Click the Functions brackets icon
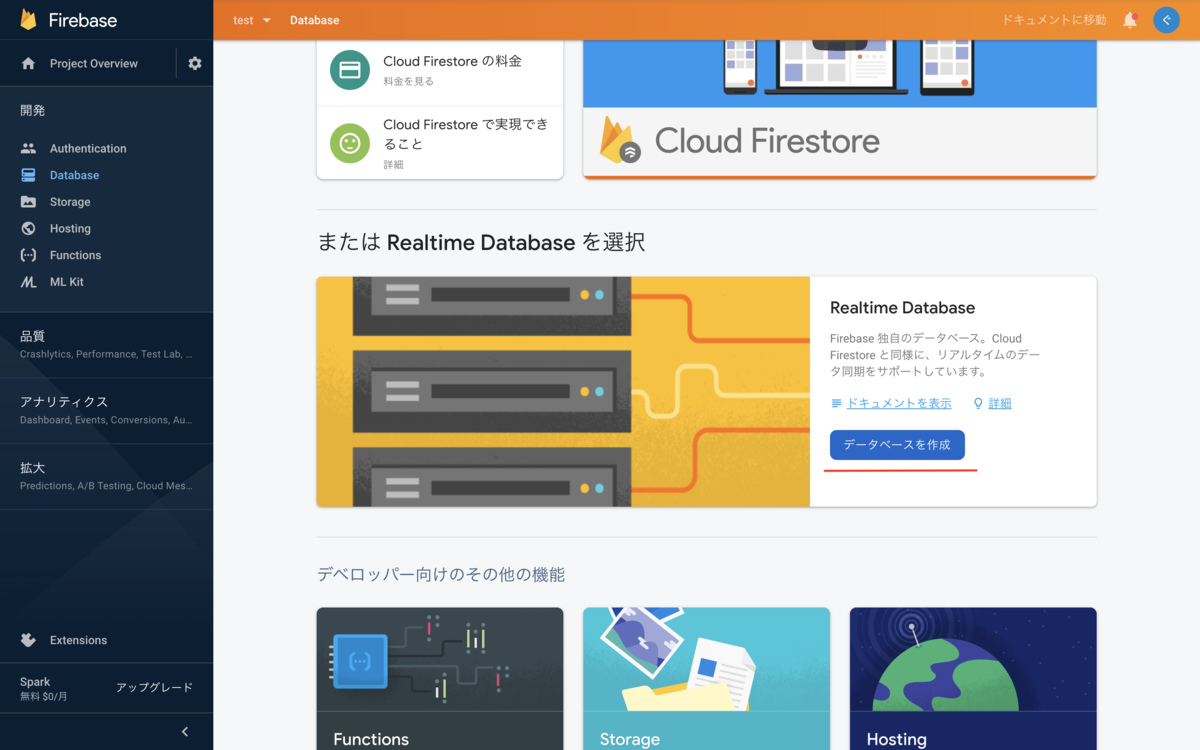 point(28,255)
